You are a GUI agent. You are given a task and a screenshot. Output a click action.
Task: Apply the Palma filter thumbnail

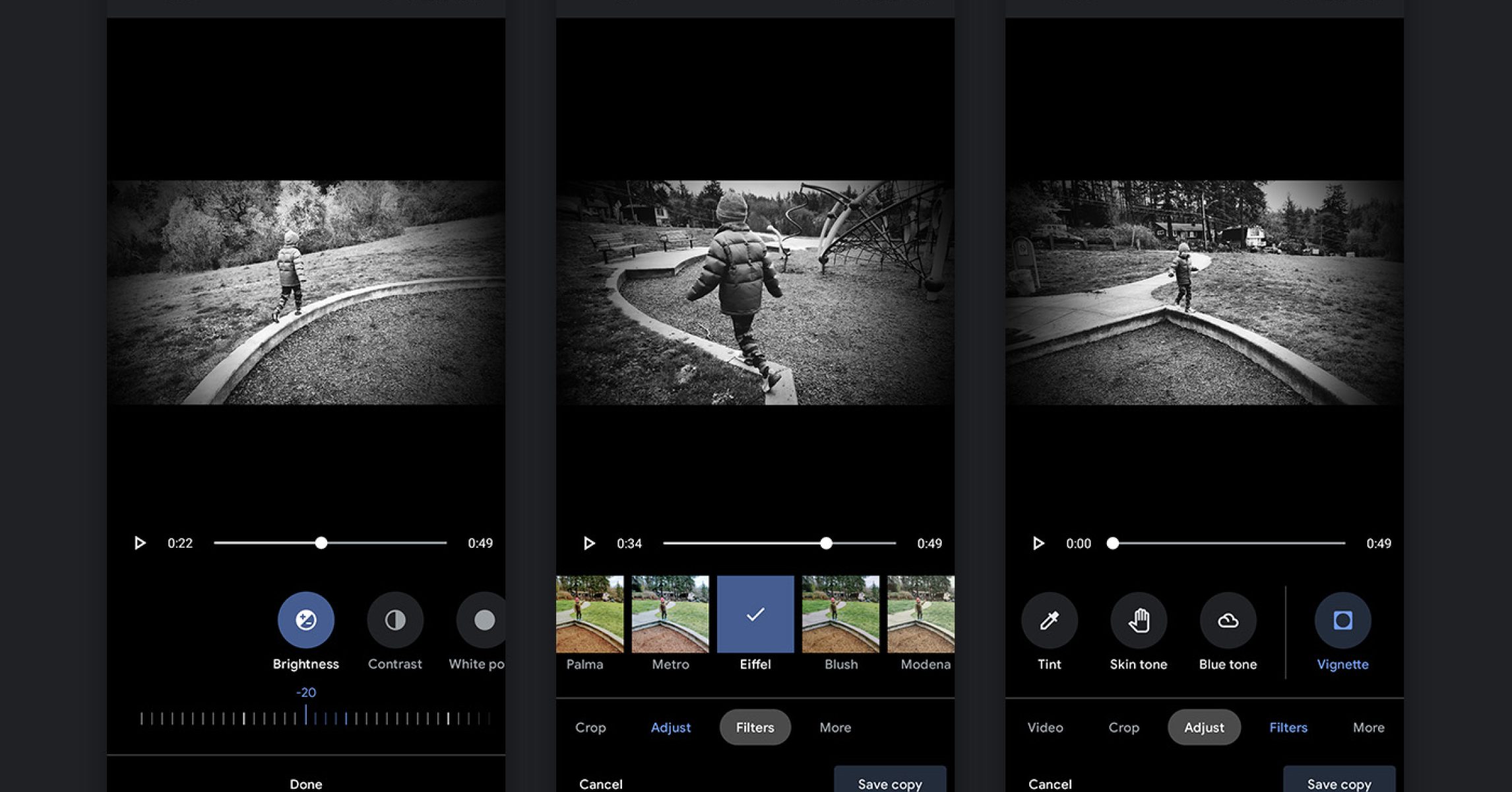588,614
